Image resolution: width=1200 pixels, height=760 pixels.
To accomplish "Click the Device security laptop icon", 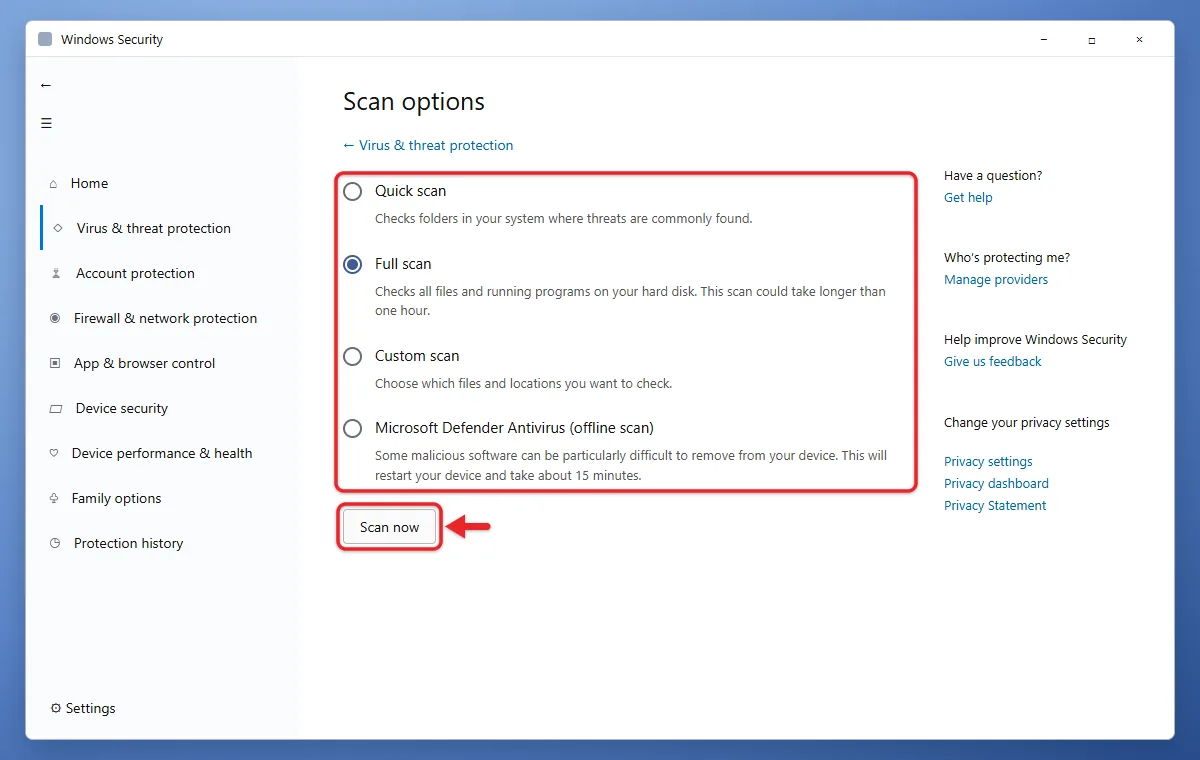I will (56, 408).
